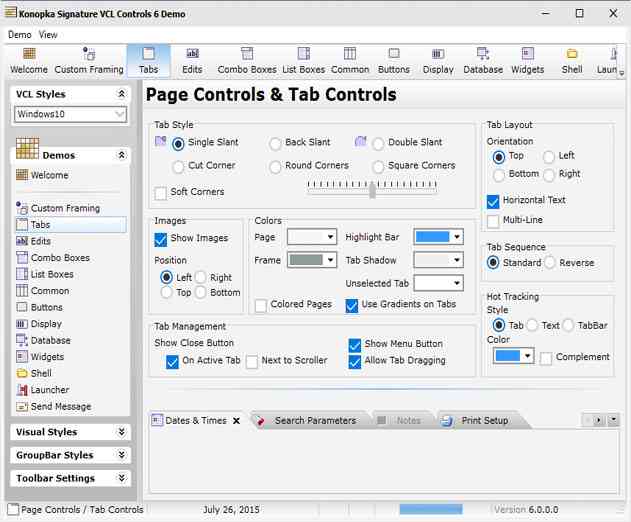This screenshot has height=522, width=631.
Task: Select Welcome in the Demos sidebar
Action: pyautogui.click(x=42, y=175)
